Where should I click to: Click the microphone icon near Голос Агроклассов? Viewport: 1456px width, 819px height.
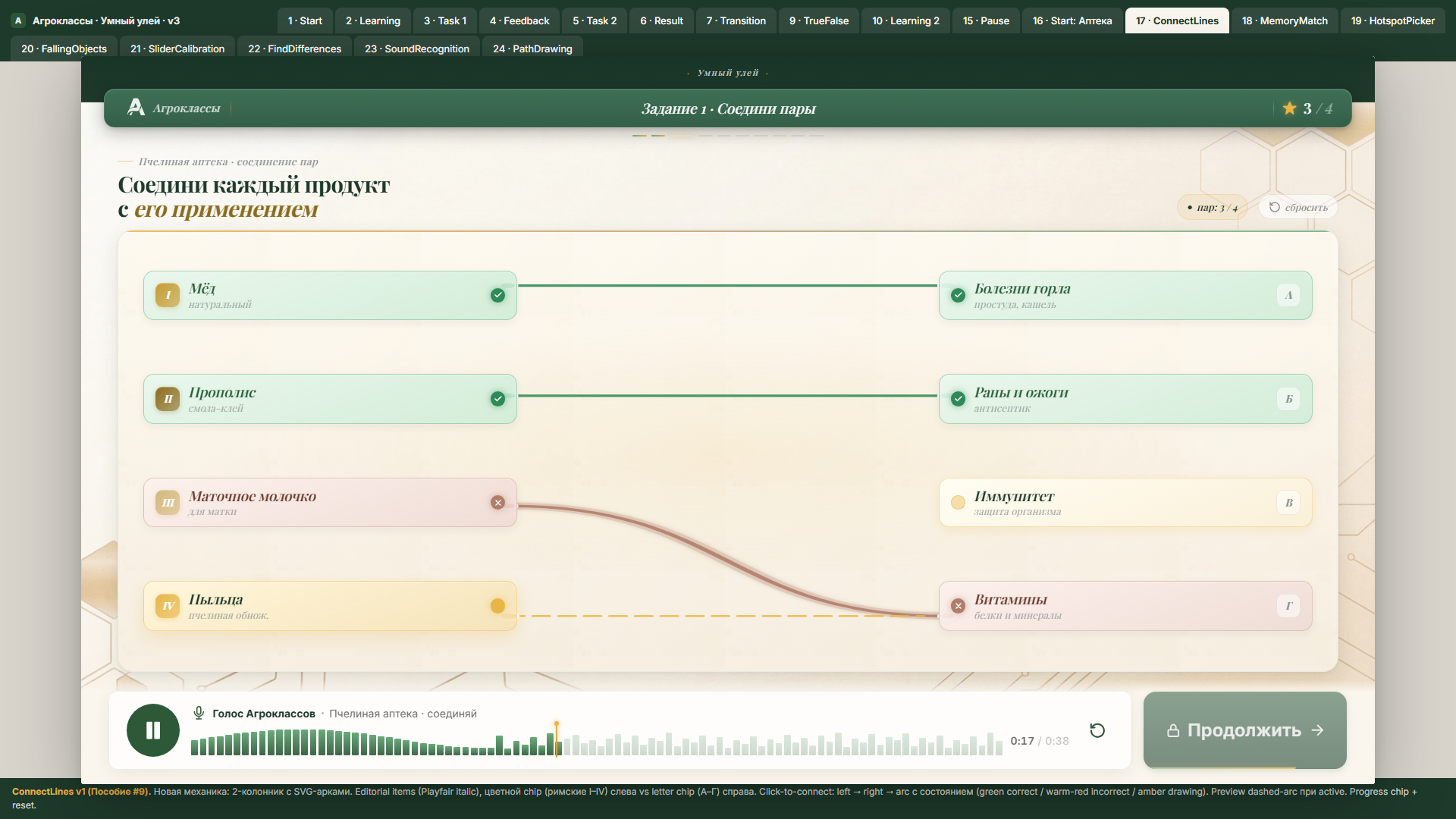(x=199, y=713)
